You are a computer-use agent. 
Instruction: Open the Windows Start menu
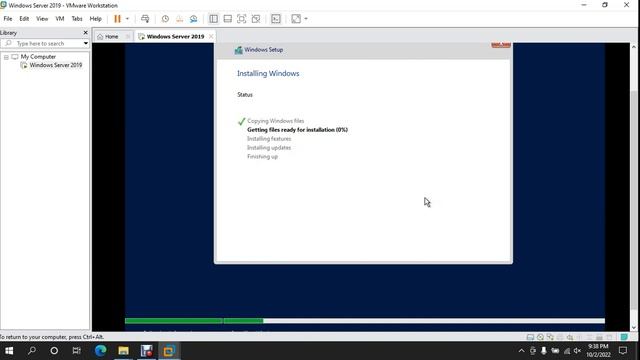pos(9,351)
